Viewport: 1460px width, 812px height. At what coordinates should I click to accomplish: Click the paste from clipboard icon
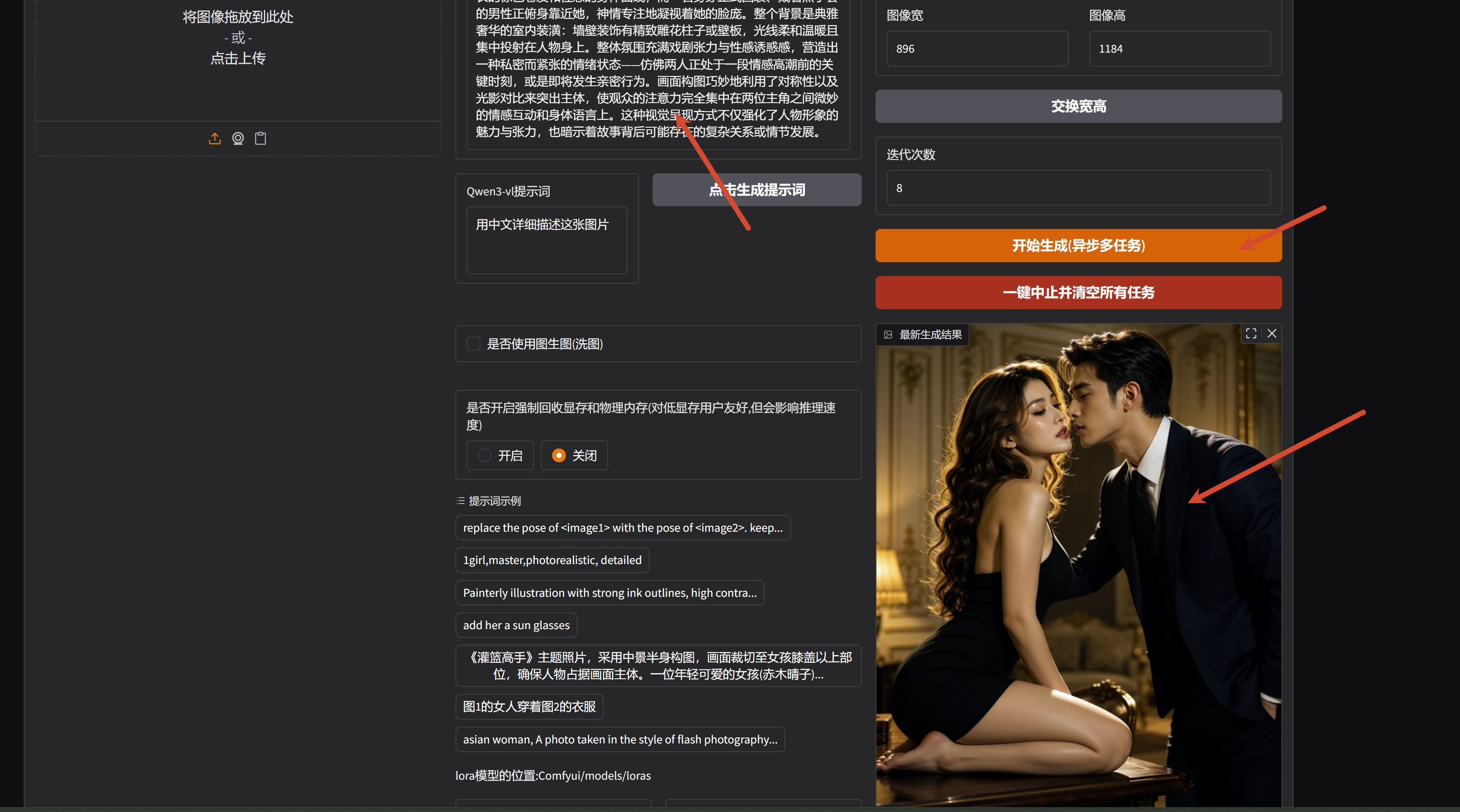coord(261,138)
